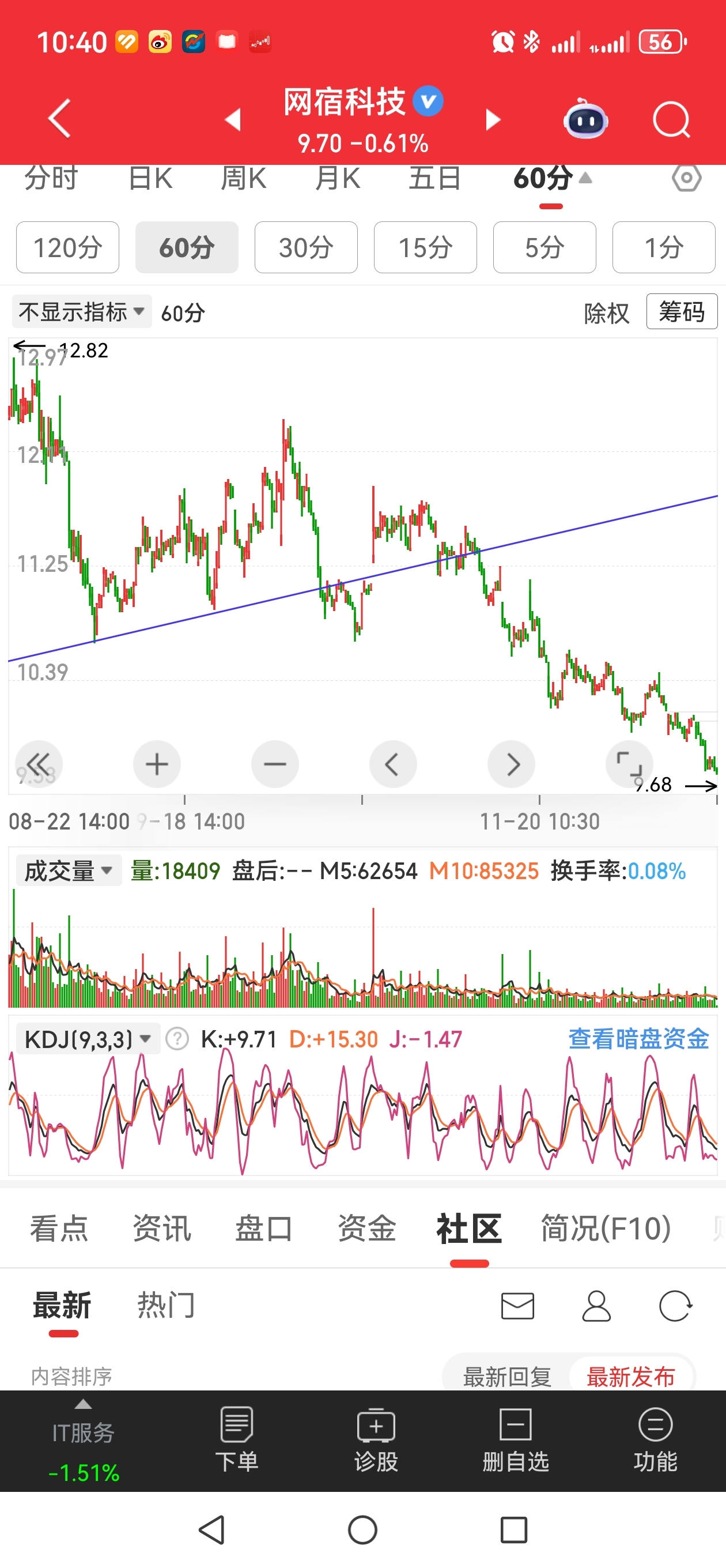Open search with magnifier icon
The height and width of the screenshot is (1568, 726).
(x=671, y=120)
